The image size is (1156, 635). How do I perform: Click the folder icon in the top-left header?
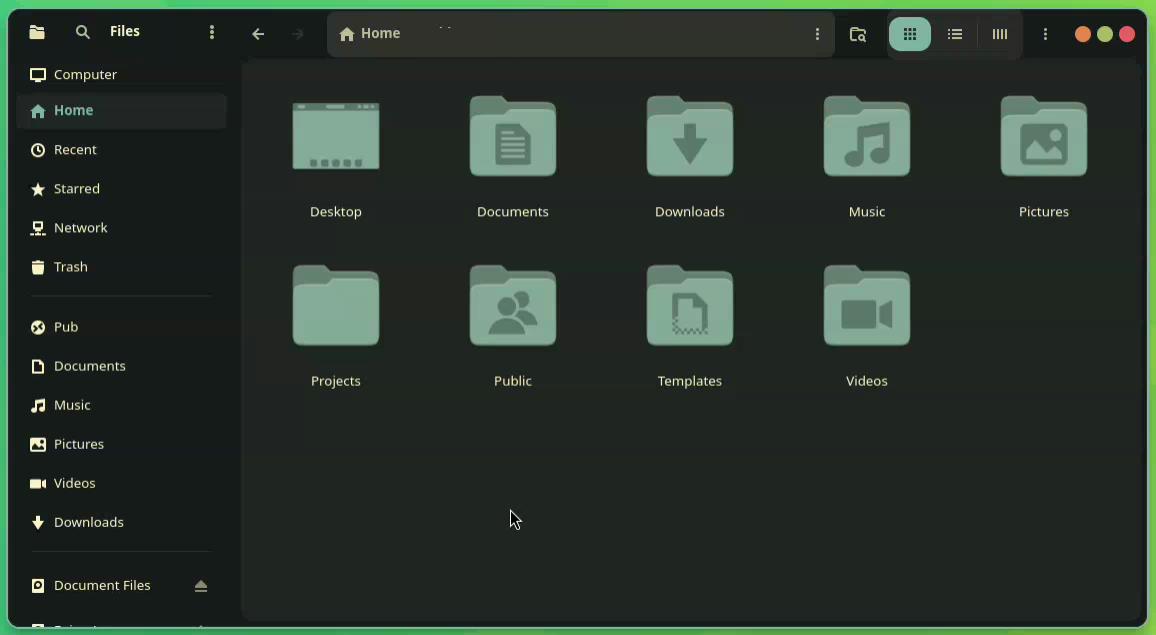tap(37, 32)
